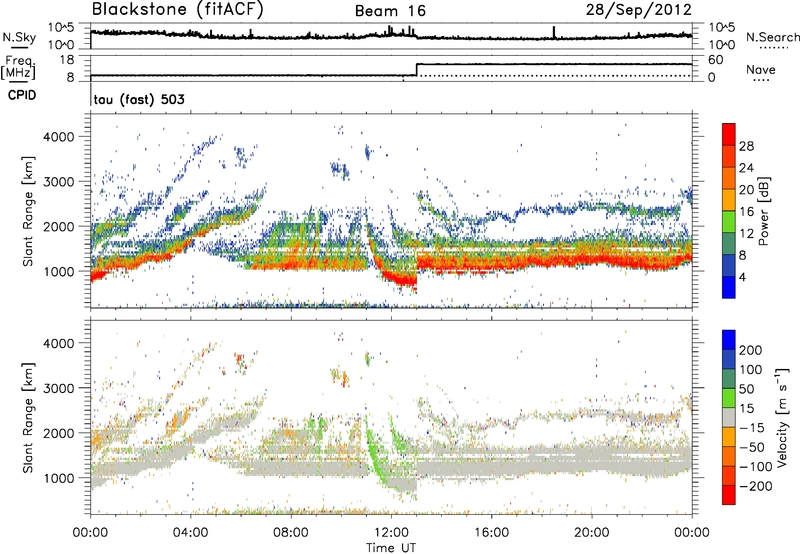Click the '20:00' time tick label
This screenshot has width=800, height=554.
(x=591, y=533)
